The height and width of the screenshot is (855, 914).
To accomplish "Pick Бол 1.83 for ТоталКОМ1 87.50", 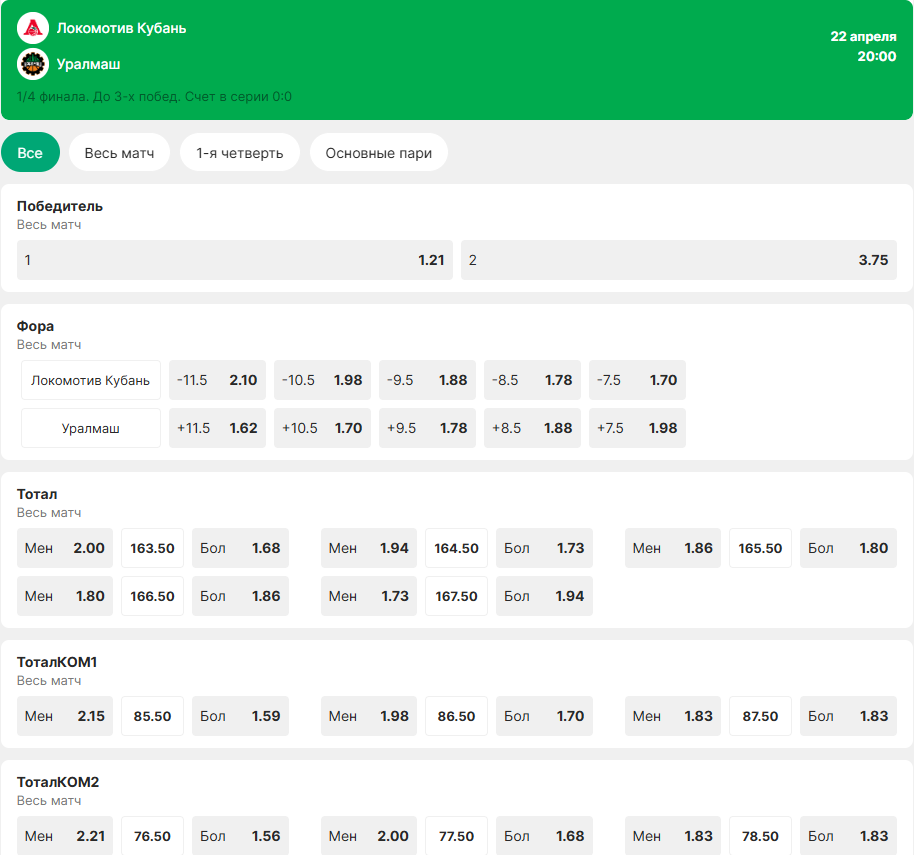I will point(848,716).
